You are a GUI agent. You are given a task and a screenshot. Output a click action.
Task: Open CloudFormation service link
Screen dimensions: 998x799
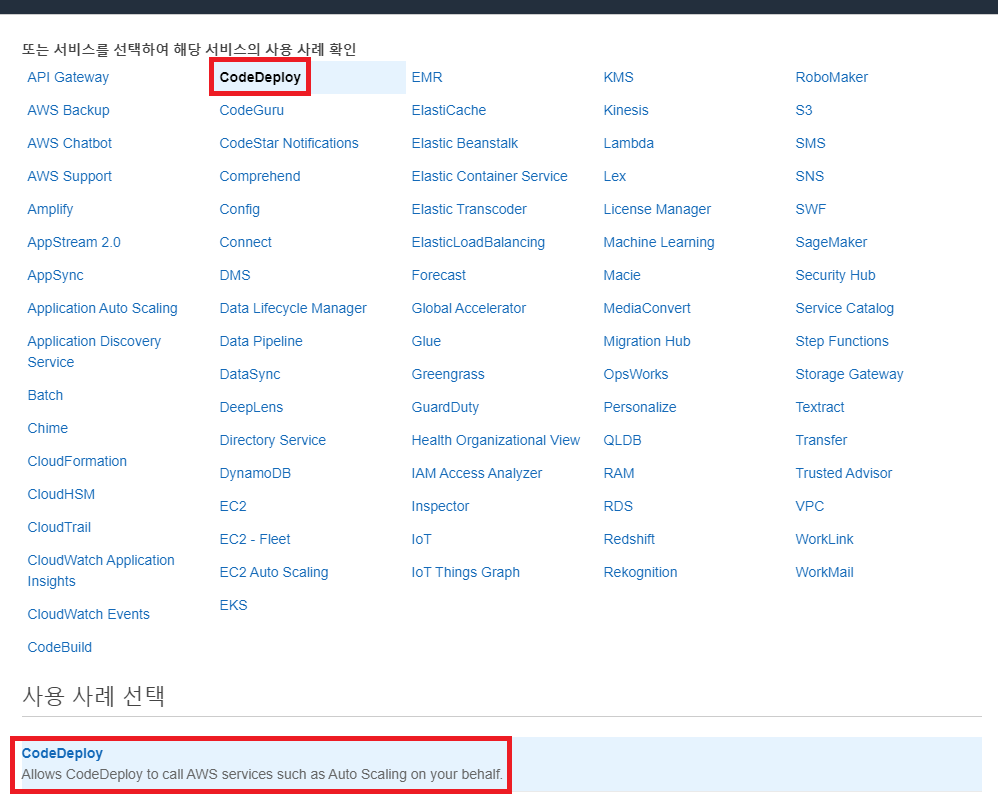pyautogui.click(x=77, y=462)
